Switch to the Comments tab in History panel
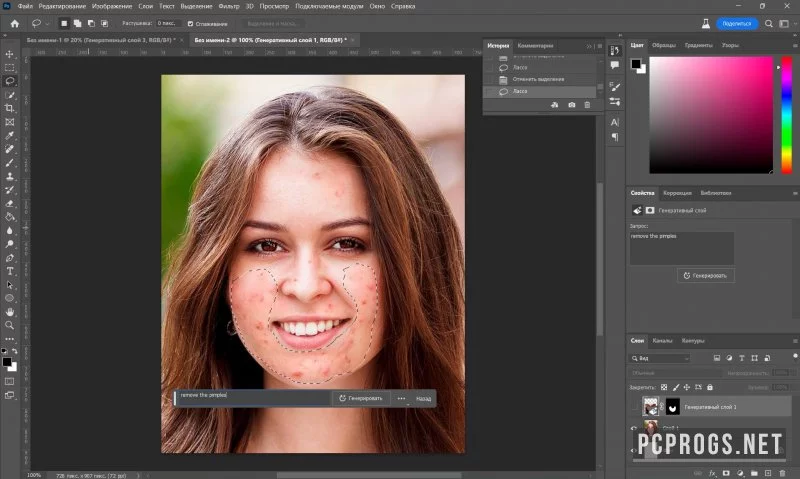The width and height of the screenshot is (800, 479). pyautogui.click(x=535, y=46)
